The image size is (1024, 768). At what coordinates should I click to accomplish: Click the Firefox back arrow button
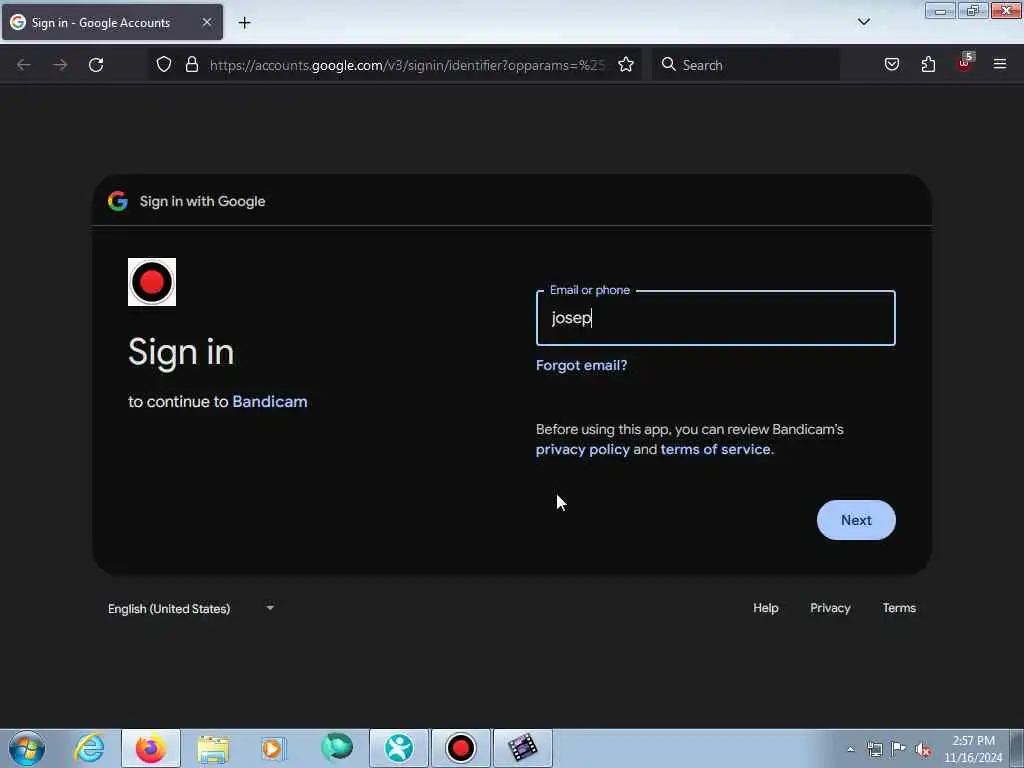pyautogui.click(x=24, y=65)
